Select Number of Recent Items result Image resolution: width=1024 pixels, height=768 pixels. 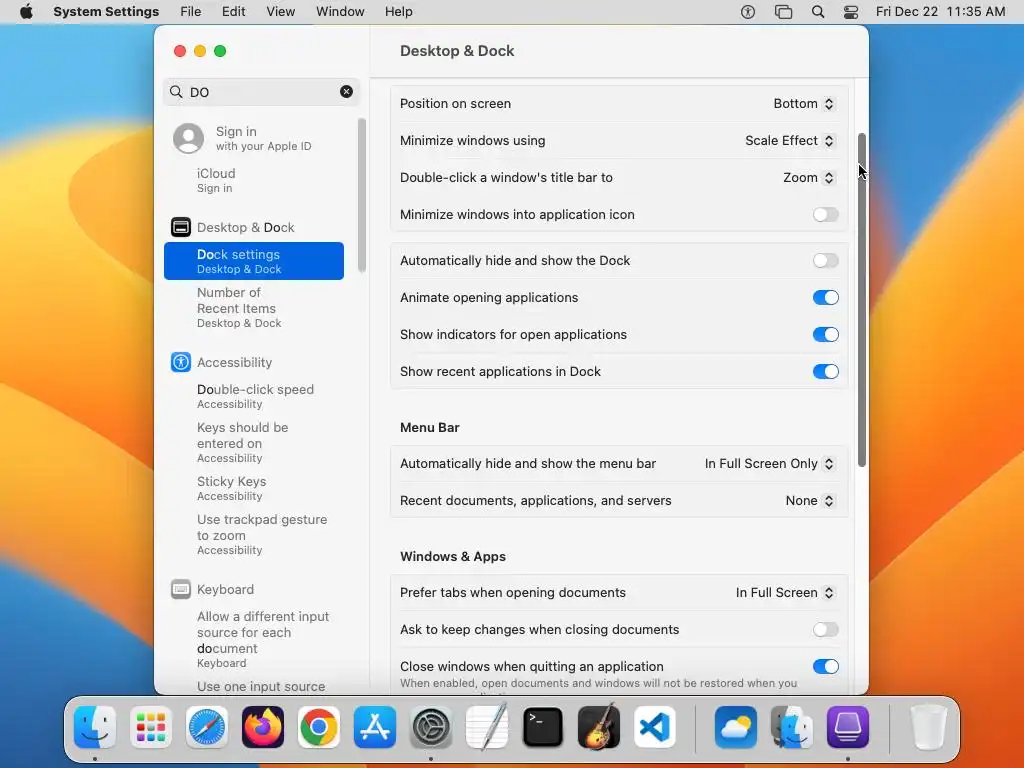(254, 307)
